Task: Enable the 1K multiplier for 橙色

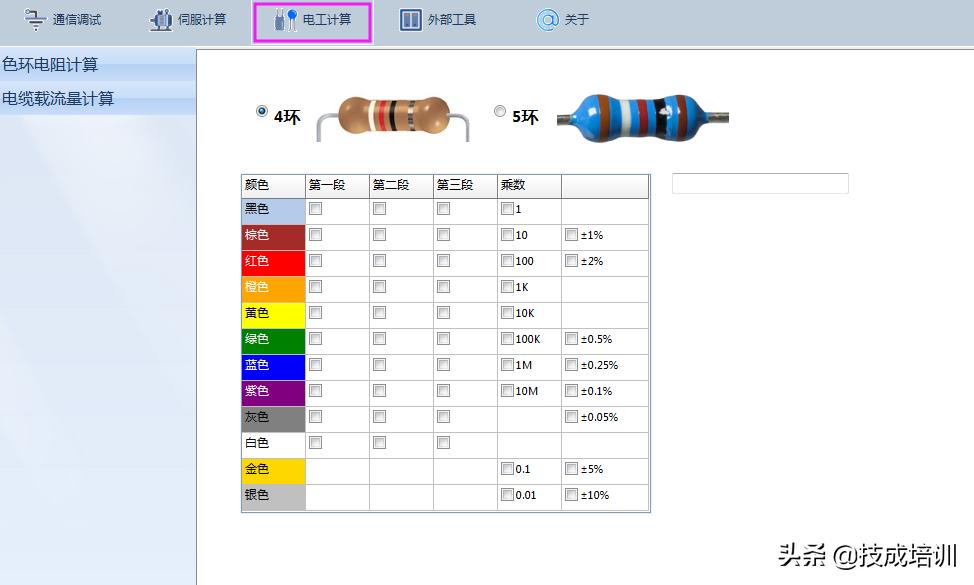Action: click(507, 287)
